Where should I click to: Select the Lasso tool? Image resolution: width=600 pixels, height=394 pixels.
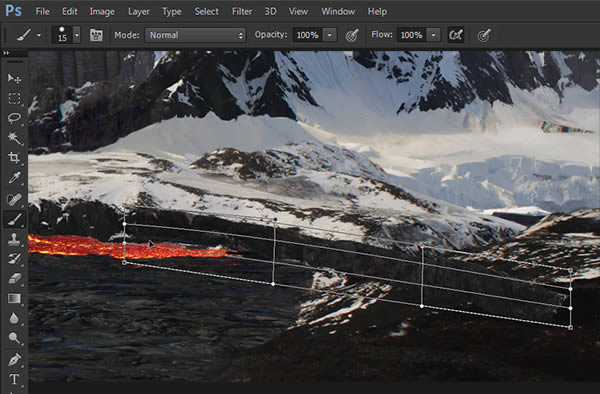tap(14, 118)
